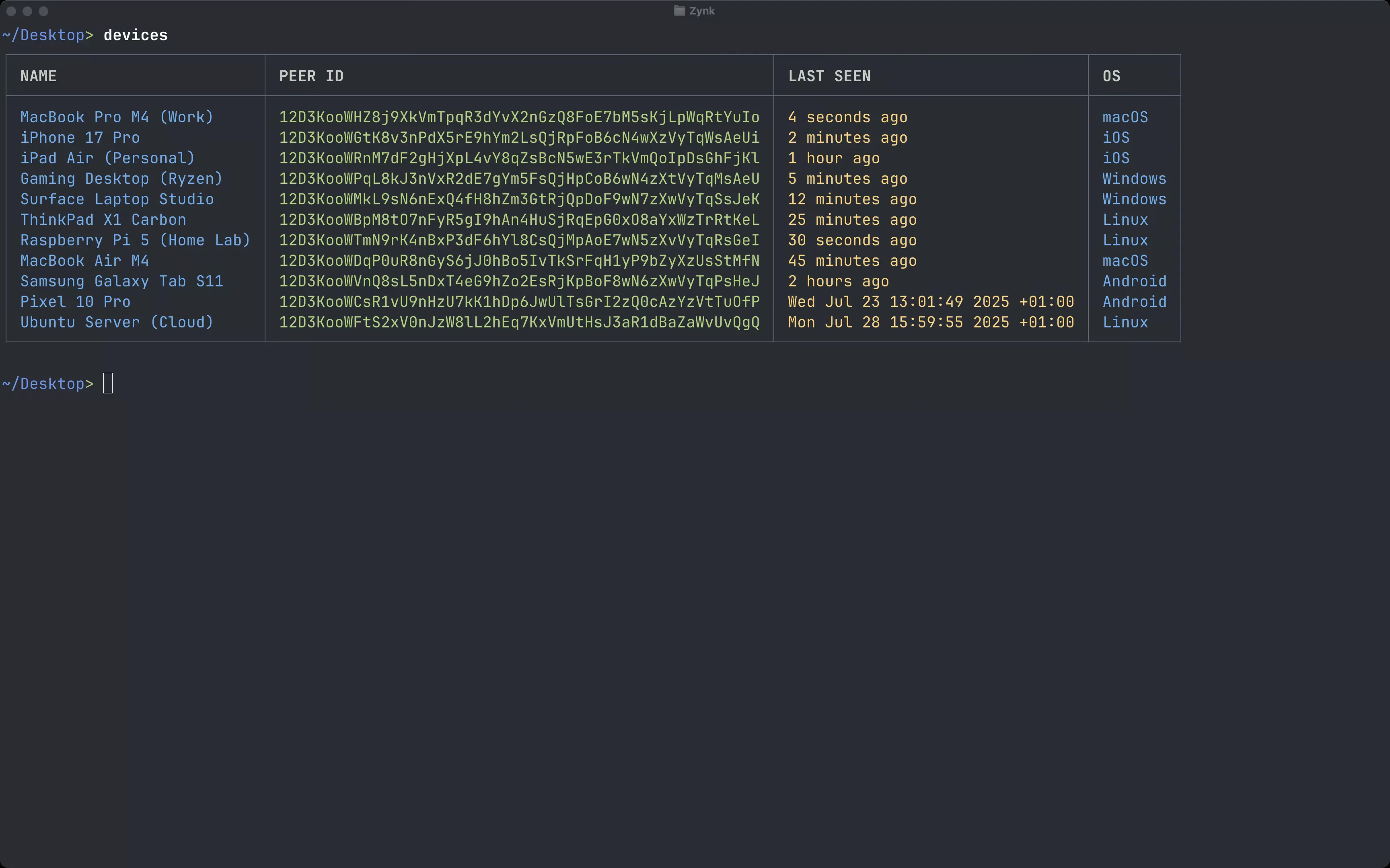
Task: Click the typed 'devices' command text
Action: [136, 35]
